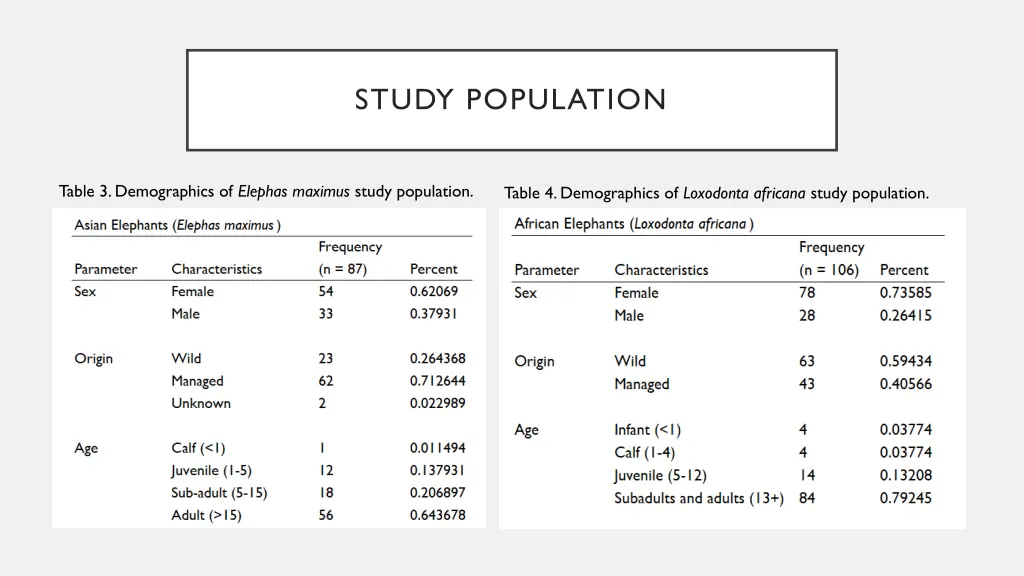Click the Female row value 54
Screen dimensions: 1024x576
pos(323,291)
